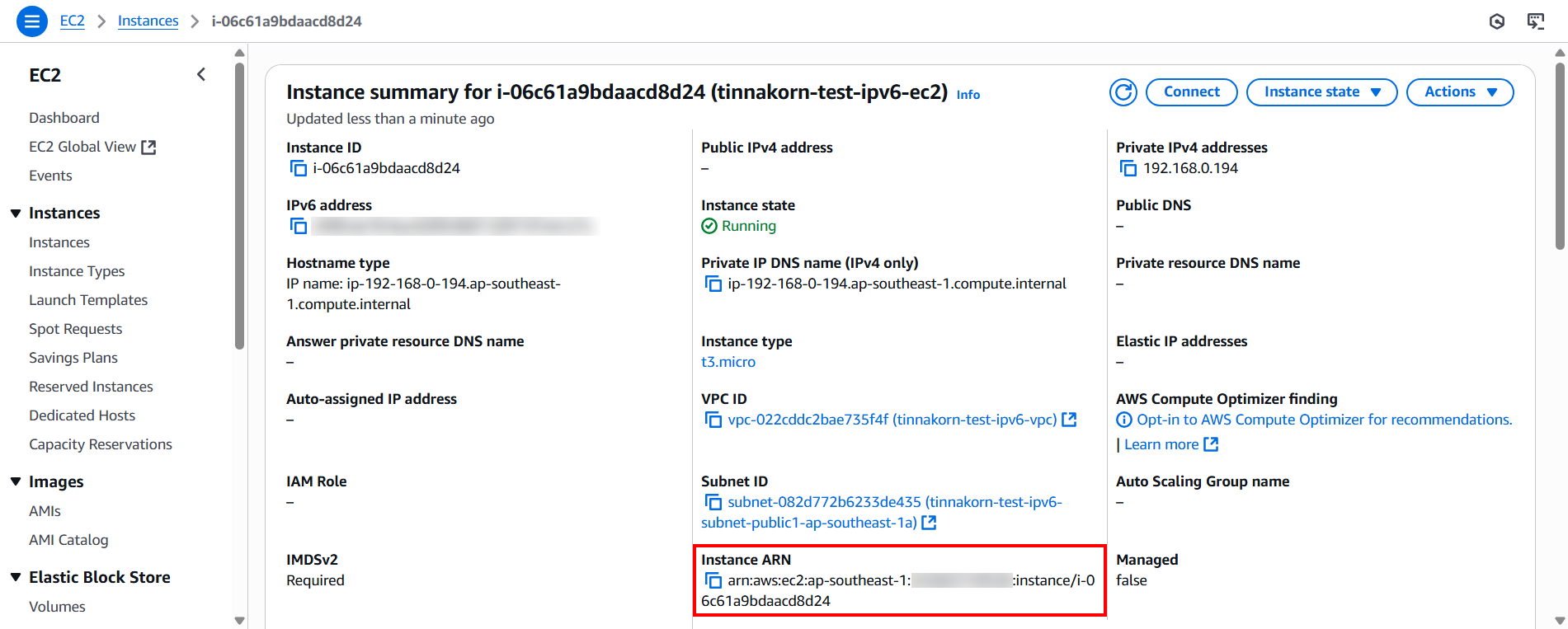
Task: Collapse the Instances sidebar section
Action: coord(16,214)
